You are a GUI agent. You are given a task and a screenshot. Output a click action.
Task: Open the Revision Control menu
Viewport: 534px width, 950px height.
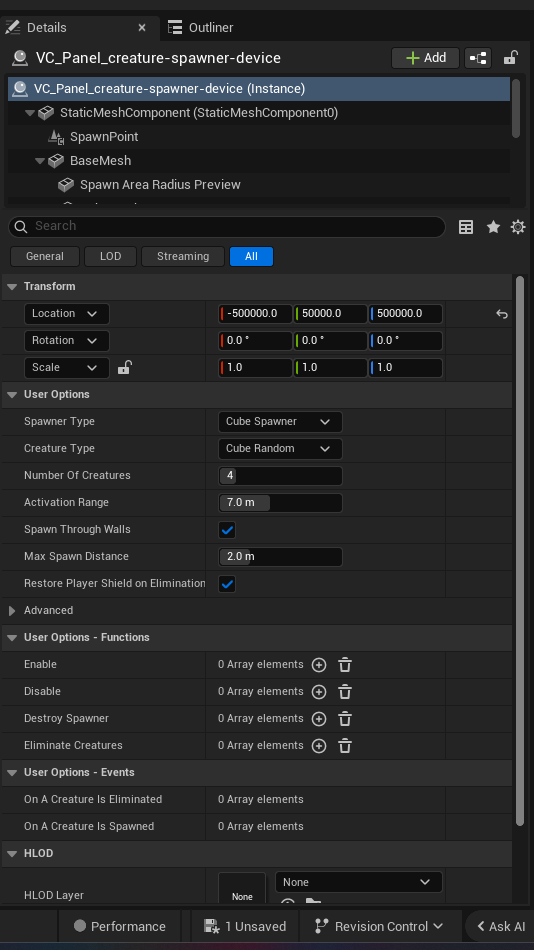379,926
